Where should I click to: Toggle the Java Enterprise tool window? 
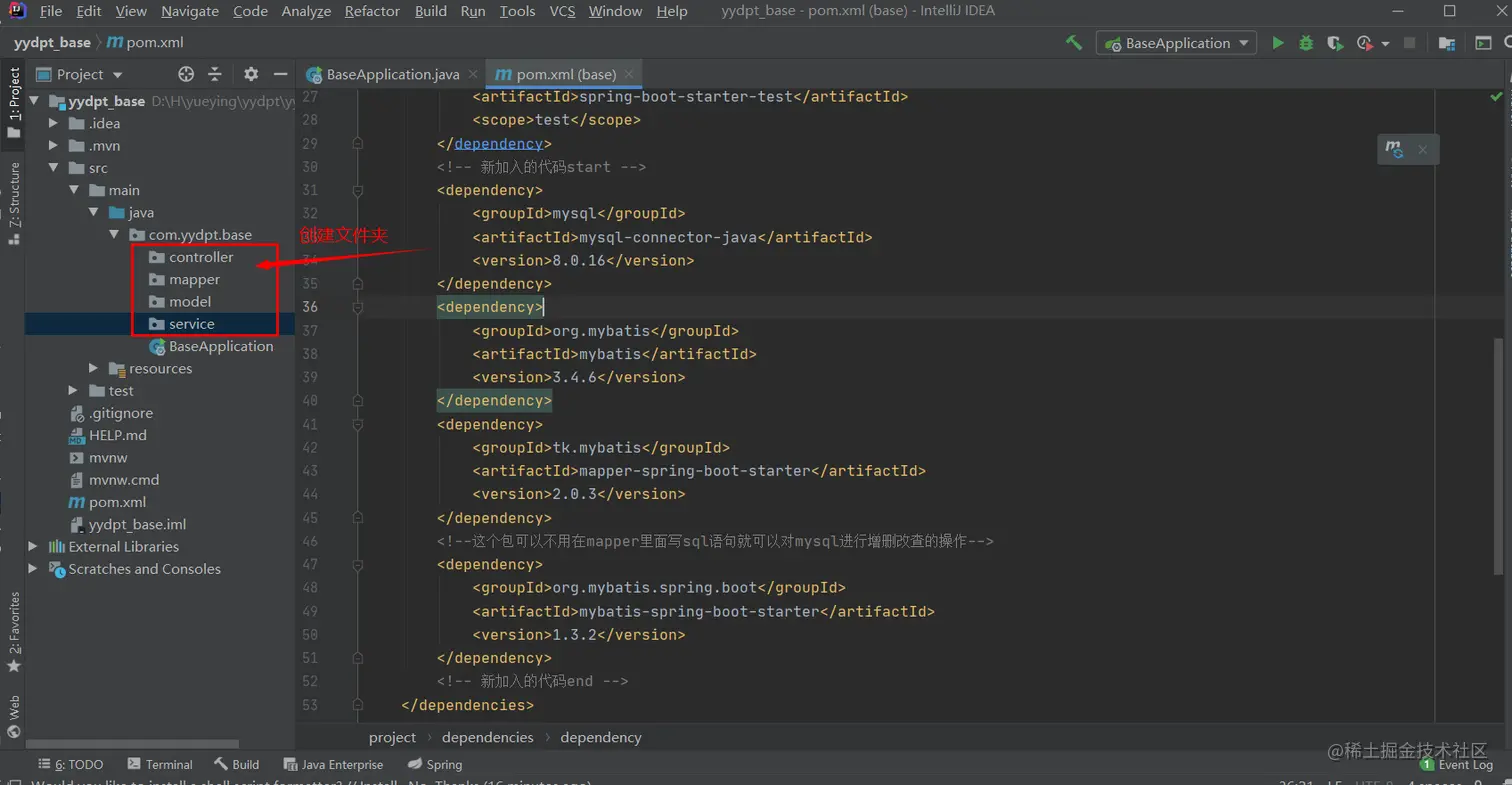(333, 764)
